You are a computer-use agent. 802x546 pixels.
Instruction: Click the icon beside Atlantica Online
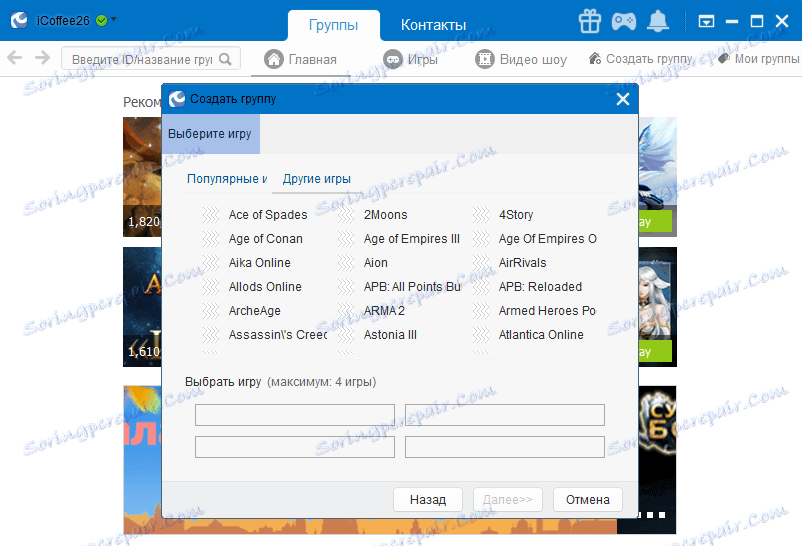tap(481, 335)
